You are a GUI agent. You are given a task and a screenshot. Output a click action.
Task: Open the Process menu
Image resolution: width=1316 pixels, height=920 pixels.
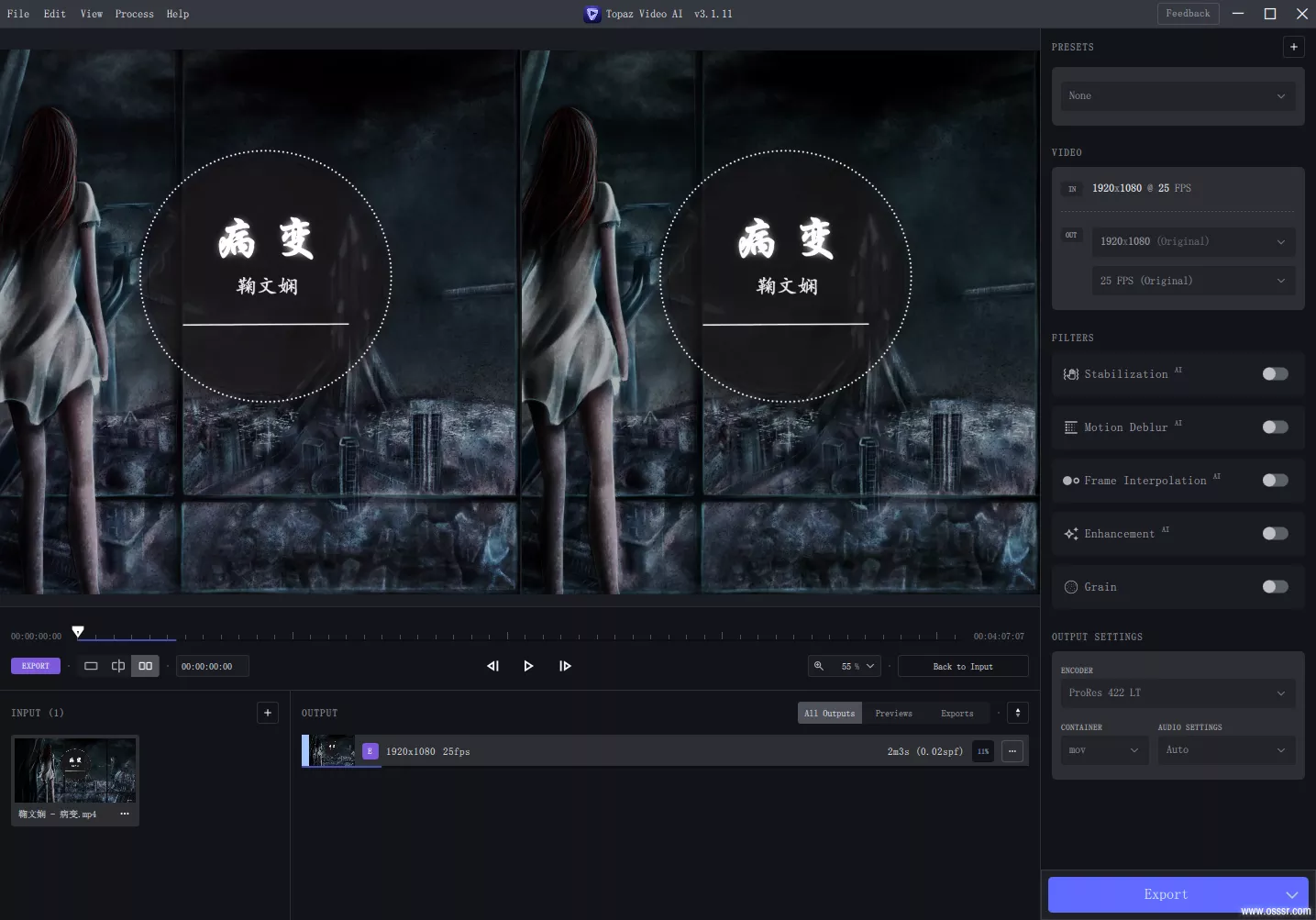coord(135,14)
